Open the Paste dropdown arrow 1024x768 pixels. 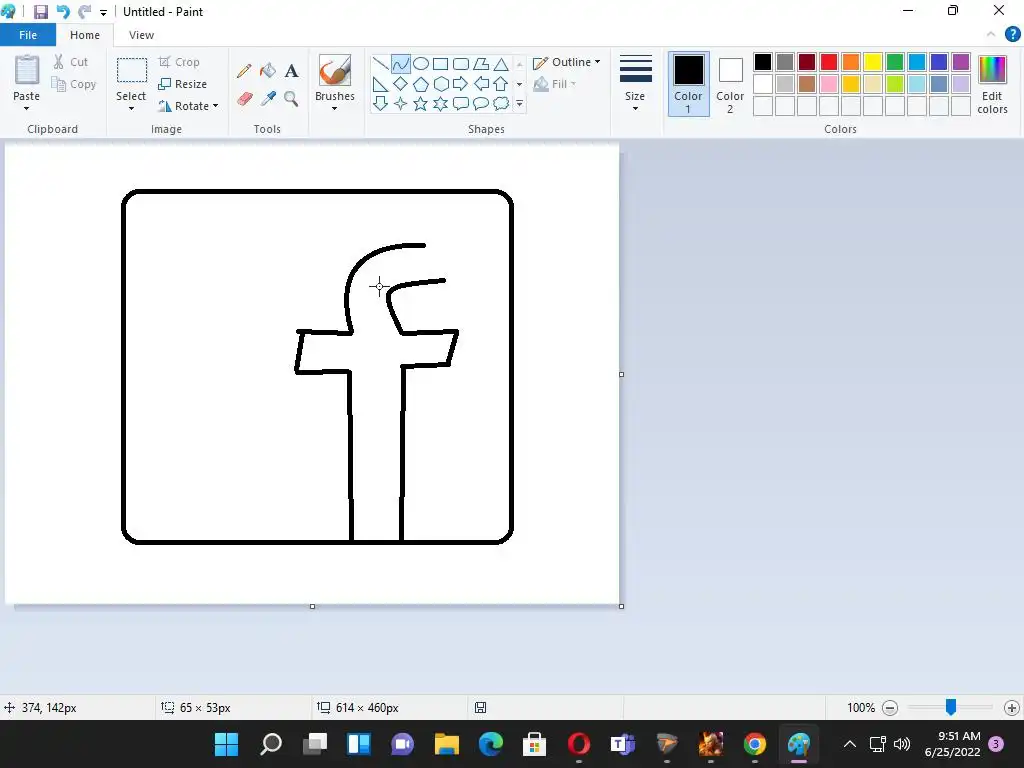click(x=26, y=108)
